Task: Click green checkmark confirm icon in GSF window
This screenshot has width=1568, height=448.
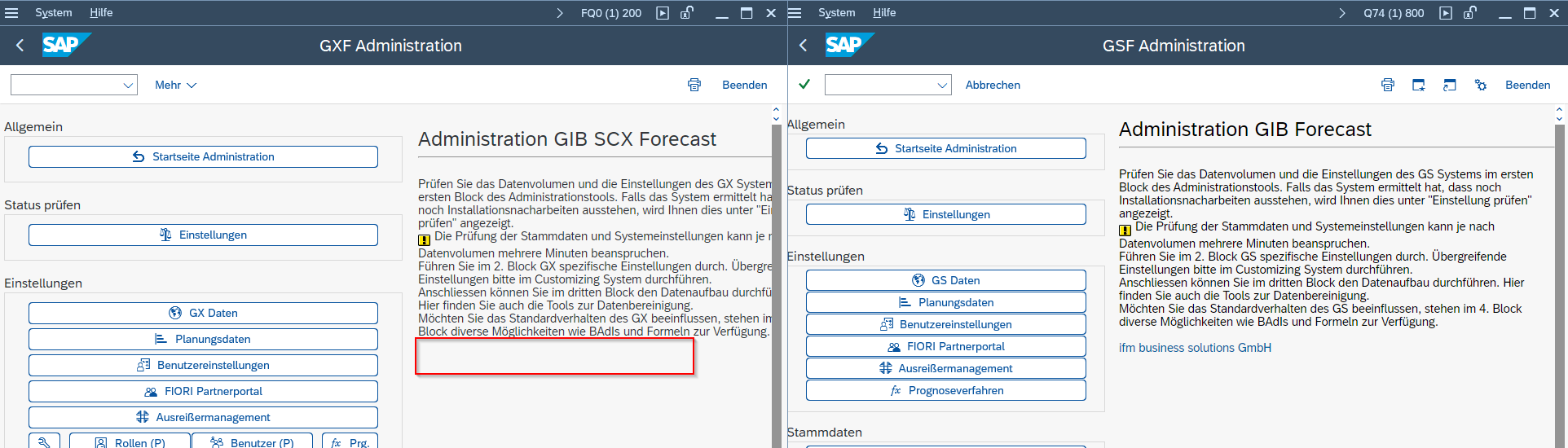Action: coord(804,84)
